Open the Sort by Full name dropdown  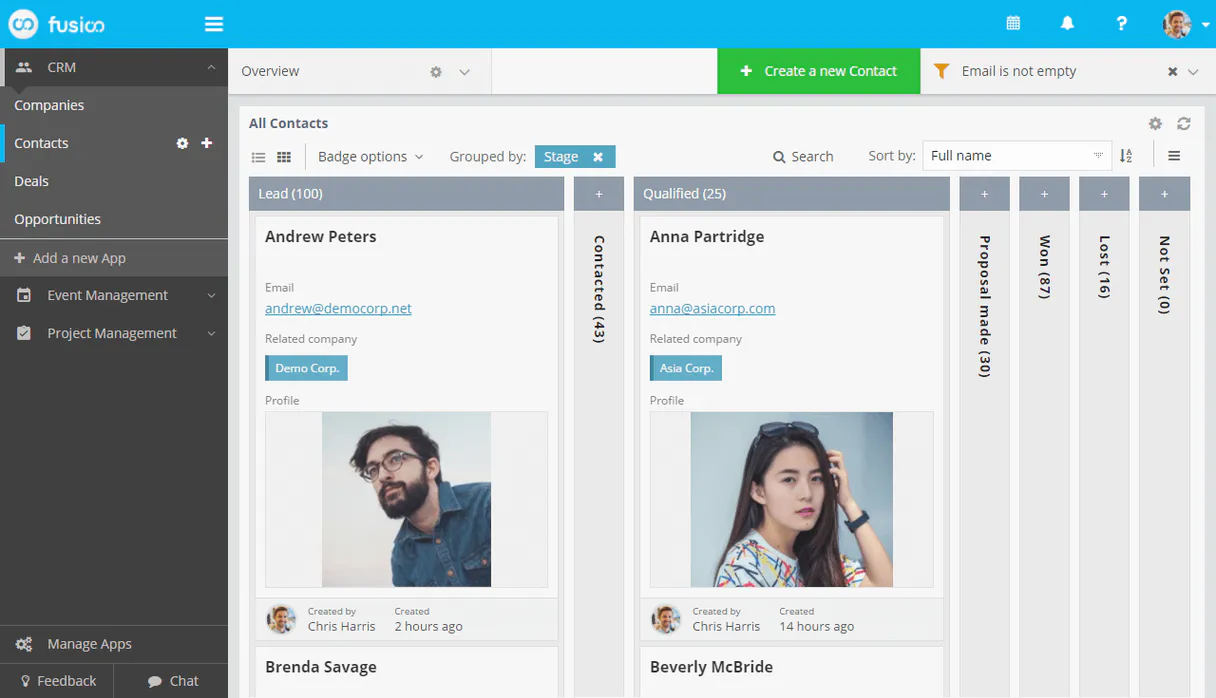tap(1016, 156)
